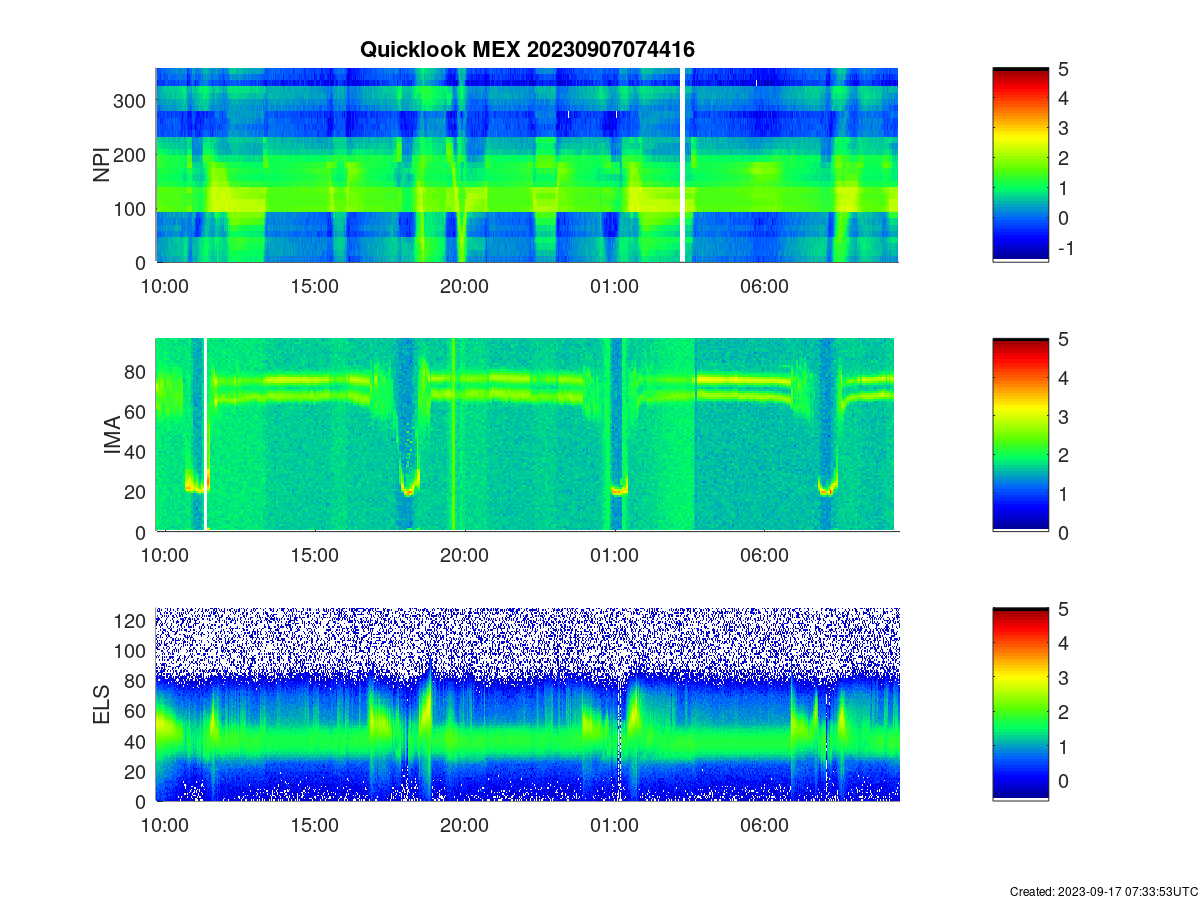Click the 06:00 label under IMA plot
The height and width of the screenshot is (900, 1200).
coord(765,556)
